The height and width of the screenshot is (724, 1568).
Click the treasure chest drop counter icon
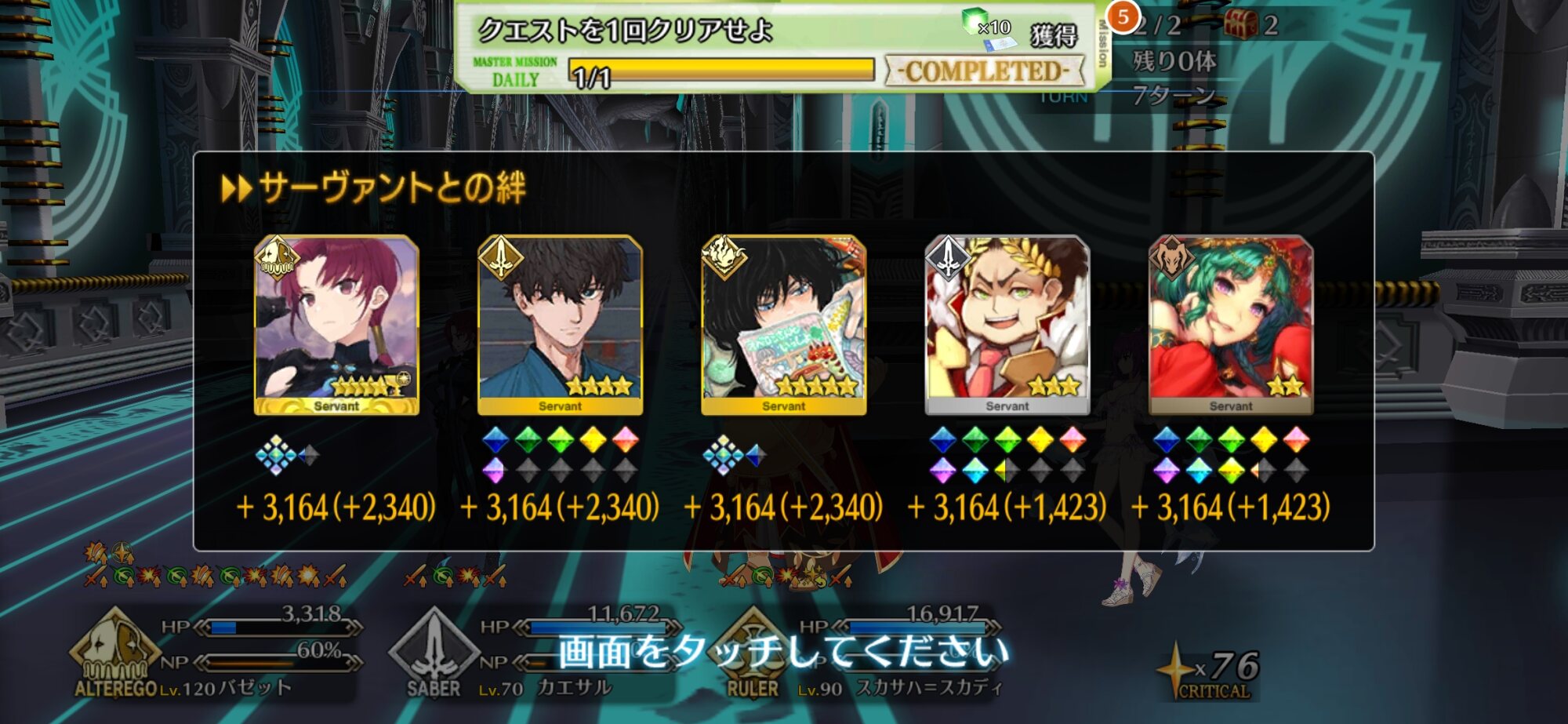point(1240,24)
